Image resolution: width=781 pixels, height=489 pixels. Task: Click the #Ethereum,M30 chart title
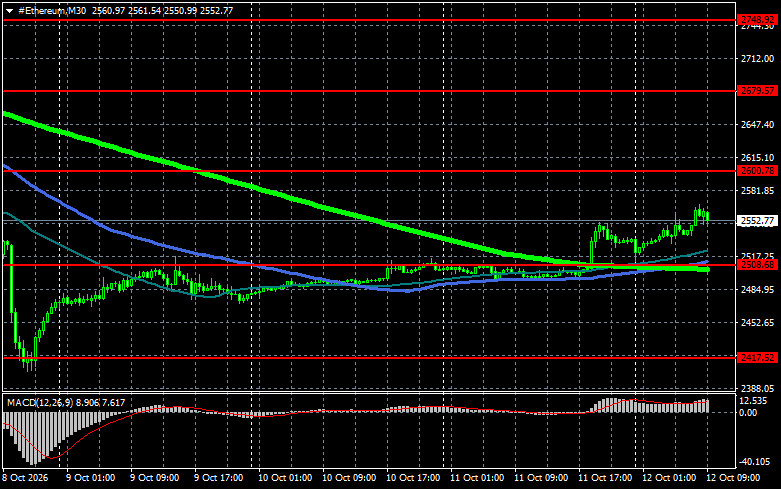[x=52, y=10]
